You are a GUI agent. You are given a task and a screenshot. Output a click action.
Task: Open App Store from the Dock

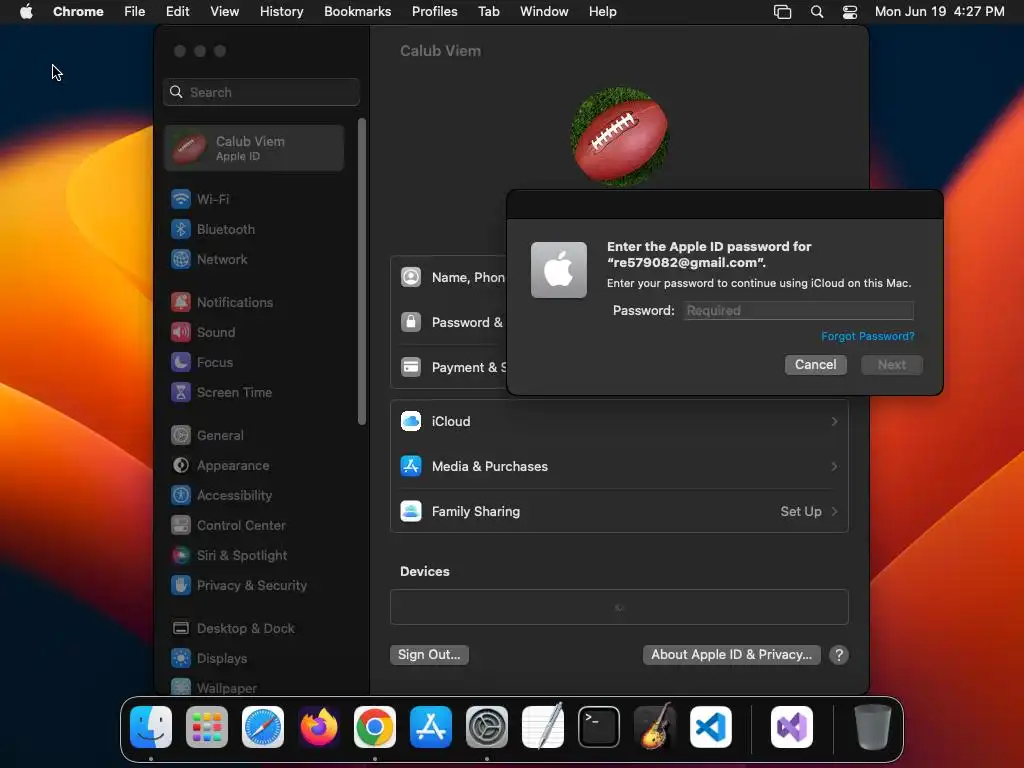[431, 727]
